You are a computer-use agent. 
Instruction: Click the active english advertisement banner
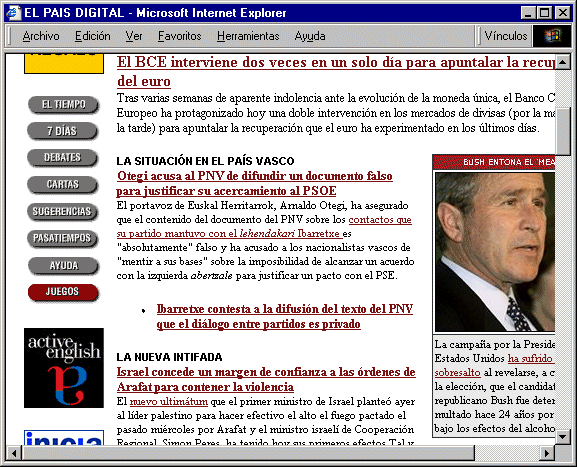click(x=64, y=368)
